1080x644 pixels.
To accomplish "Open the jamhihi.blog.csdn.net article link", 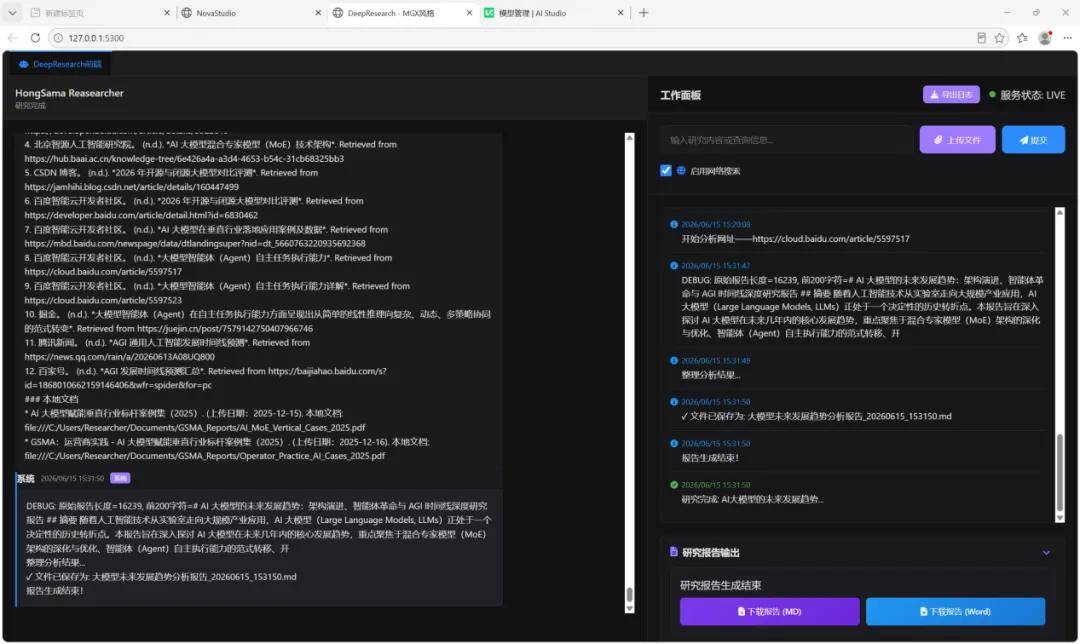I will tap(132, 187).
